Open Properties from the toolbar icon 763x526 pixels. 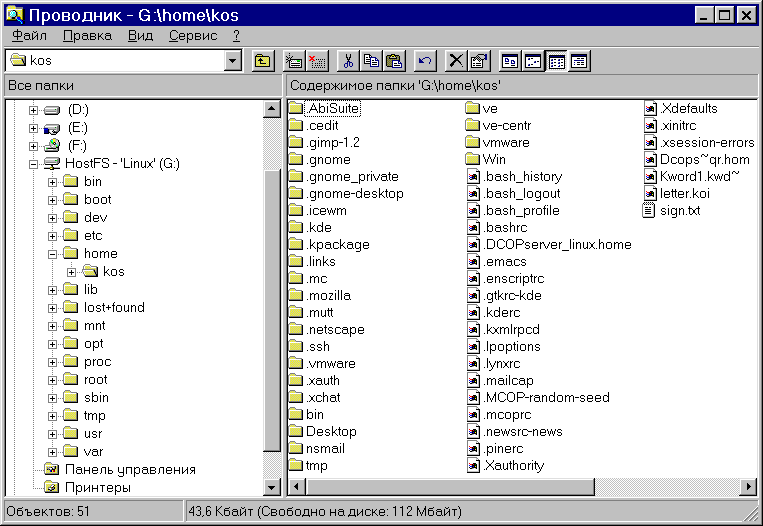pyautogui.click(x=479, y=61)
